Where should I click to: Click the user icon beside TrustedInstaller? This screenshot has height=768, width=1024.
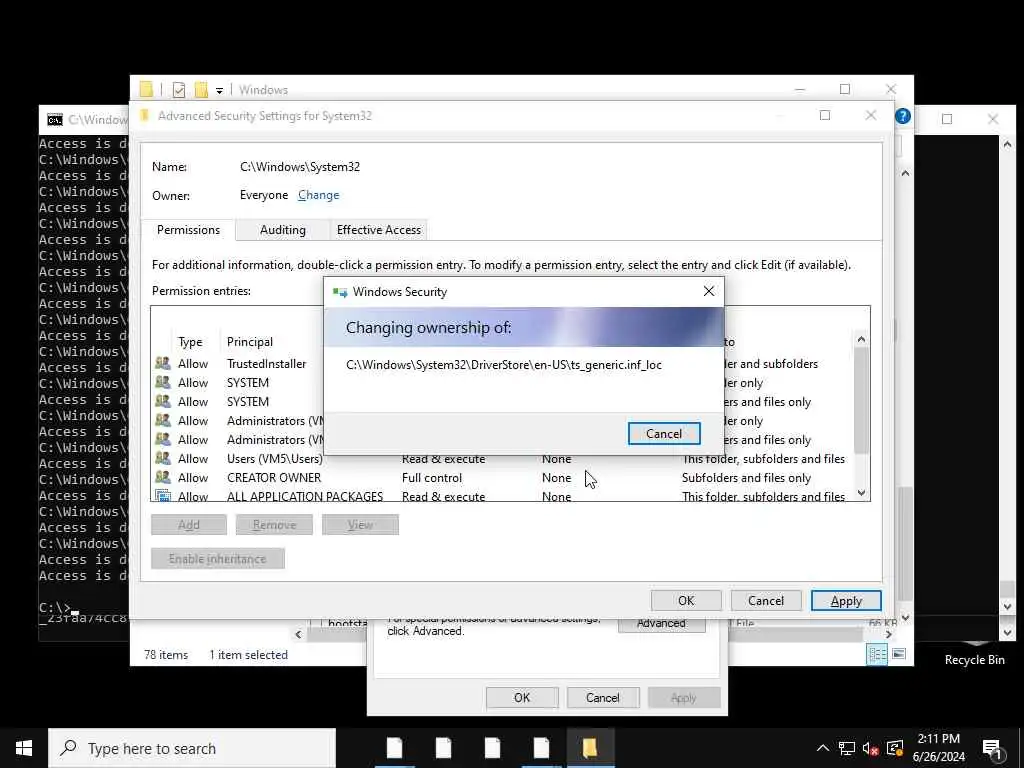pyautogui.click(x=163, y=363)
